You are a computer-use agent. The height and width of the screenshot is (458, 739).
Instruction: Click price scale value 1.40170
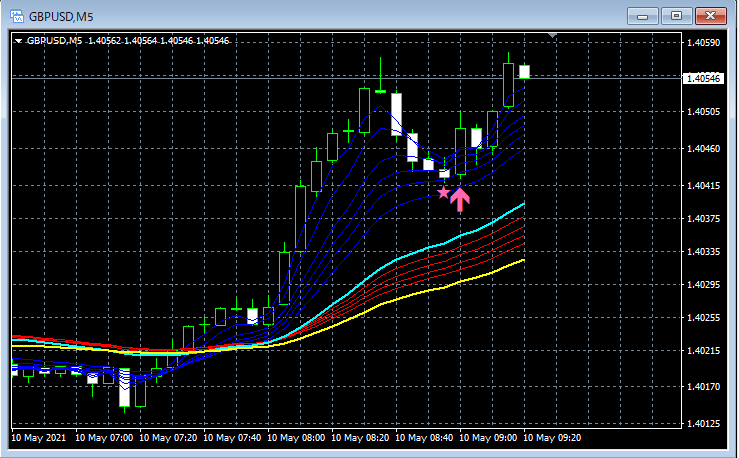704,387
